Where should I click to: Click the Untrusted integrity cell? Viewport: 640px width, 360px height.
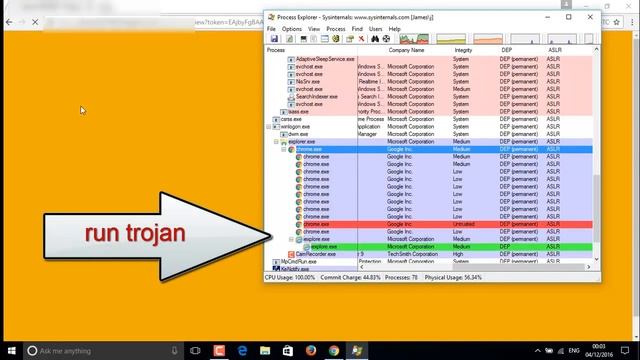click(464, 224)
